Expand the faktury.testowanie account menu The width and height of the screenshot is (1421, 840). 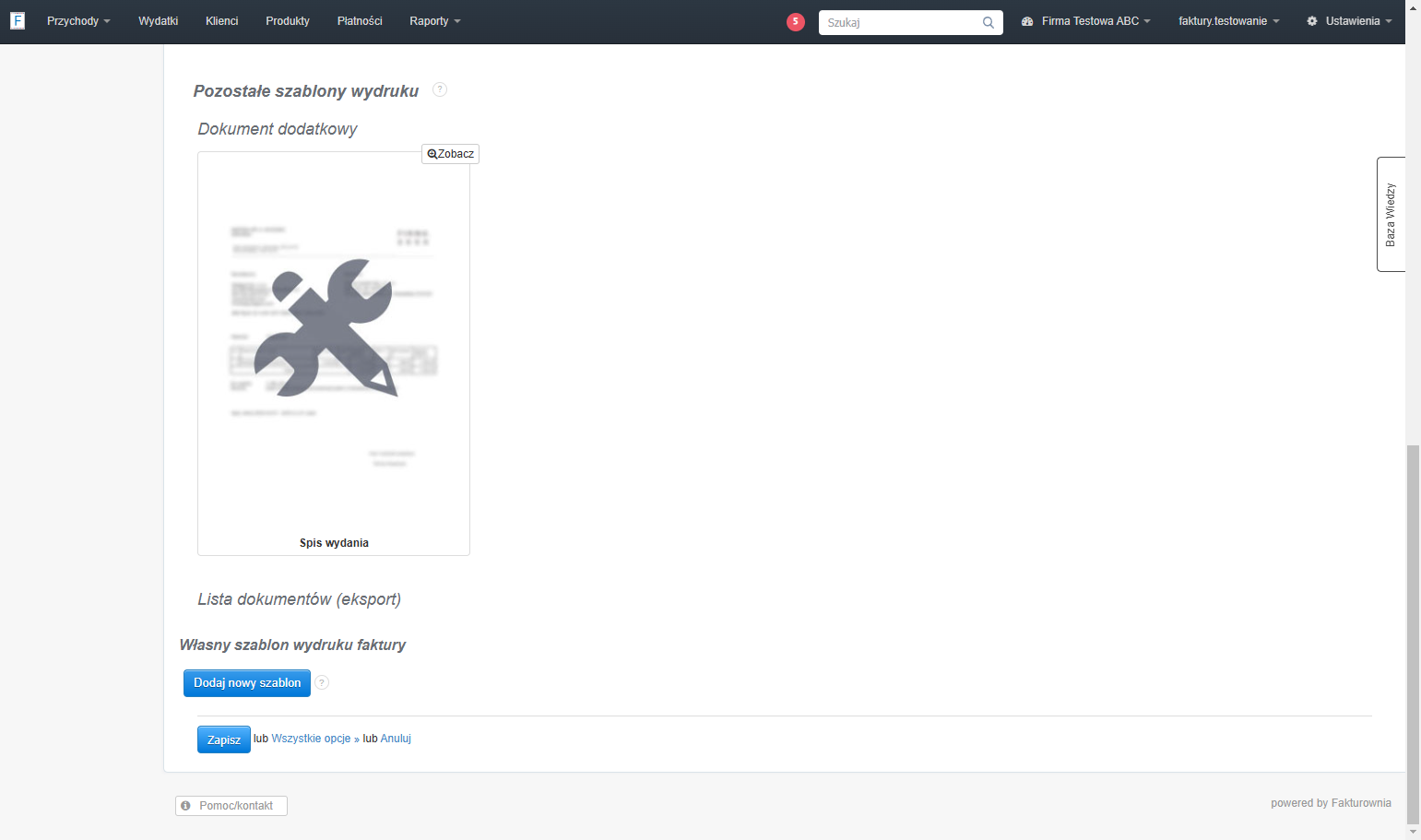(1228, 21)
